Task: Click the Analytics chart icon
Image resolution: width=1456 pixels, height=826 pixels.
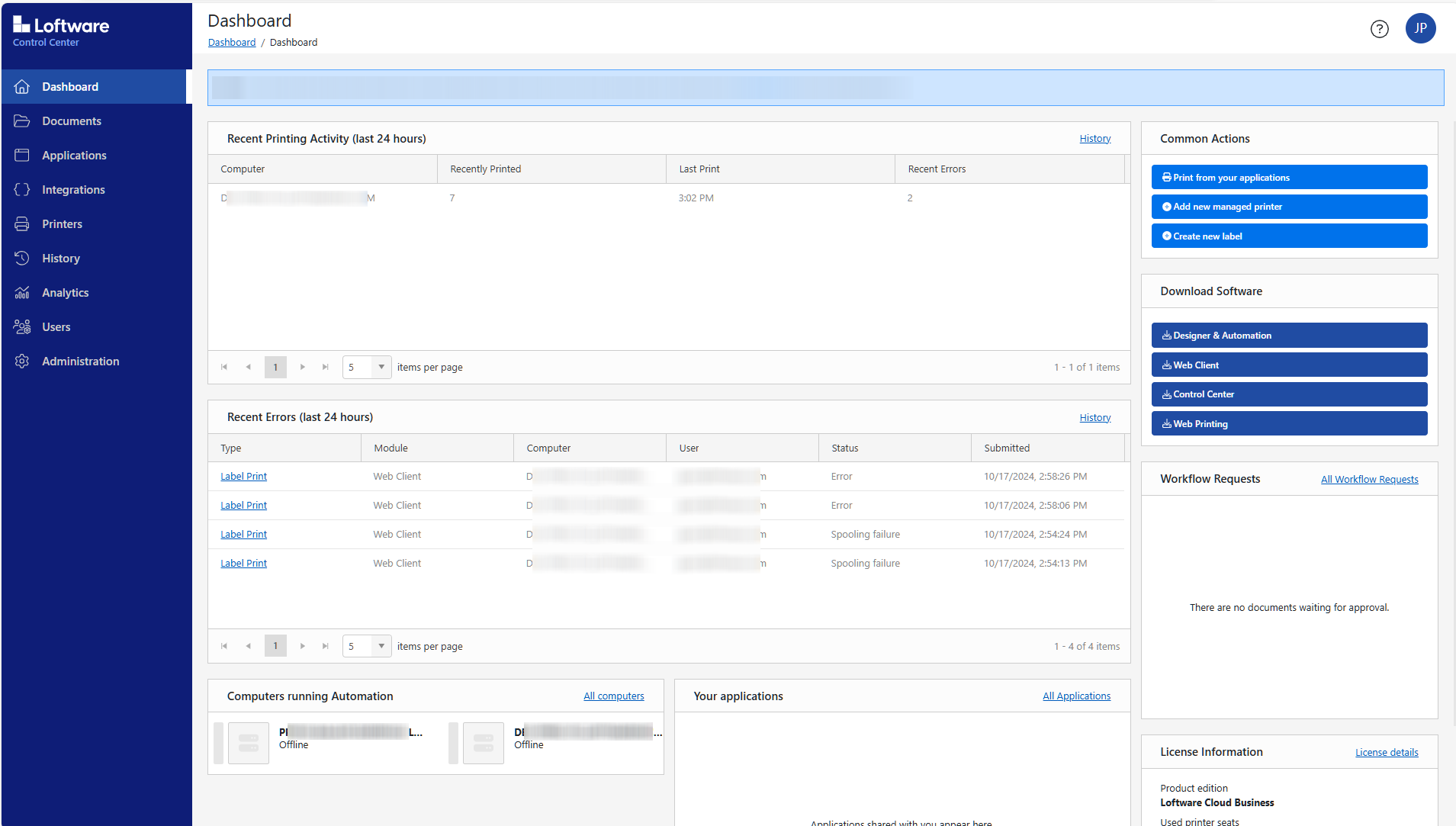Action: point(22,293)
